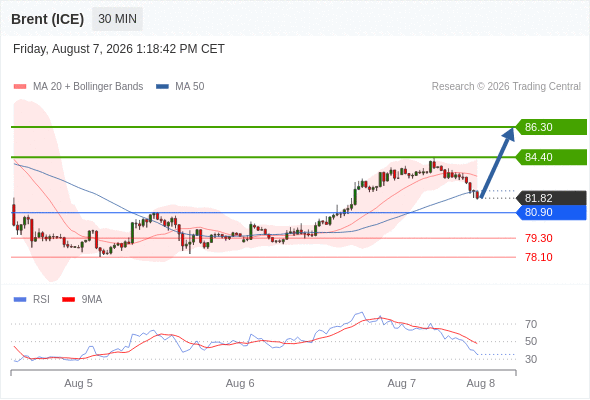
Task: Click the RSI 30 axis label
Action: point(531,359)
